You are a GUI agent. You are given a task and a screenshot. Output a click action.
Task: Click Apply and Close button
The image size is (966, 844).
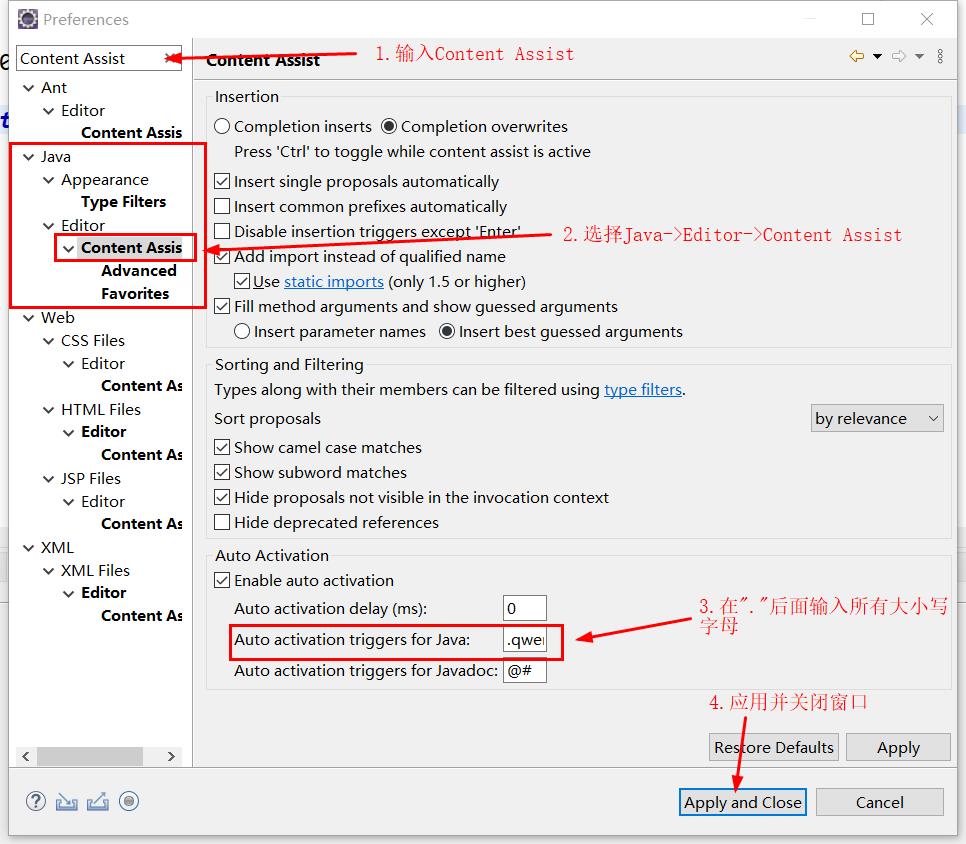click(742, 802)
